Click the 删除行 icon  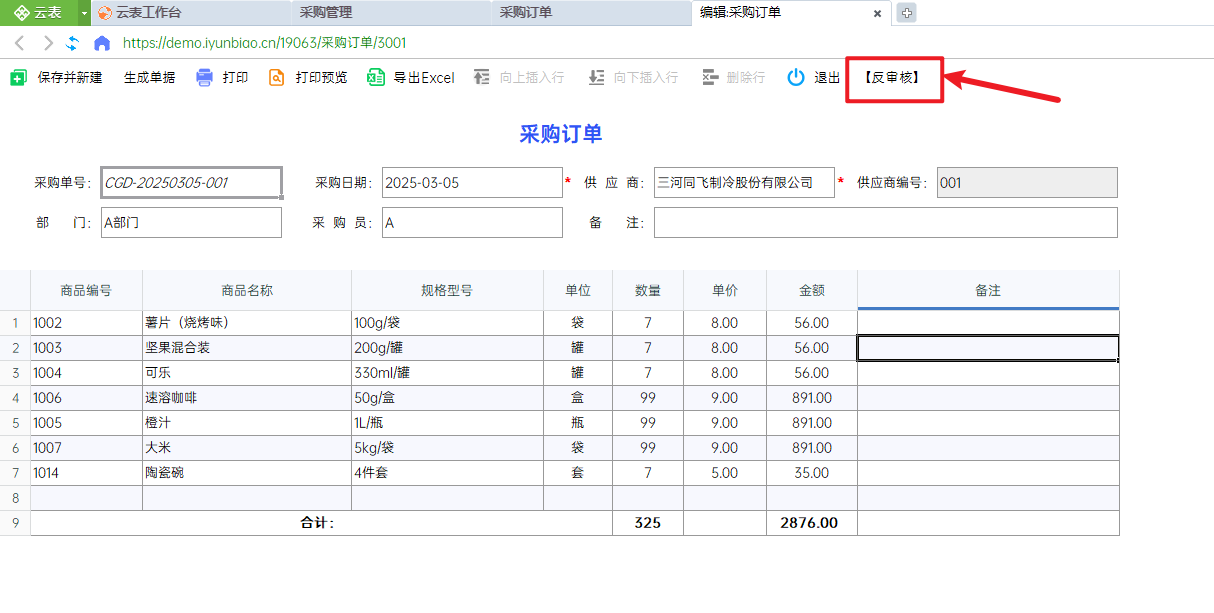[709, 77]
